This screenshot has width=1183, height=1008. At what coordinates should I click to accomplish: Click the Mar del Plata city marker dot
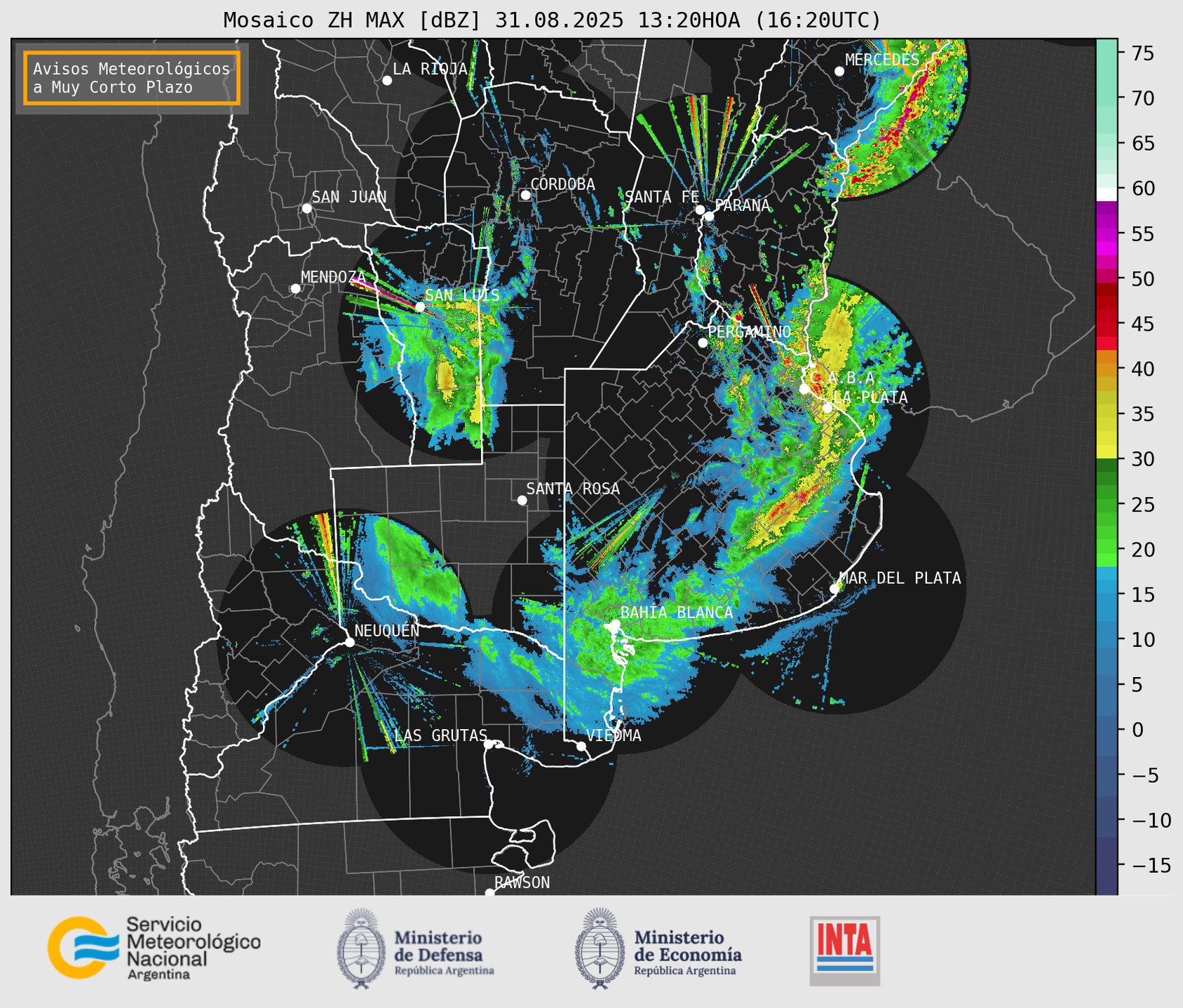(834, 589)
